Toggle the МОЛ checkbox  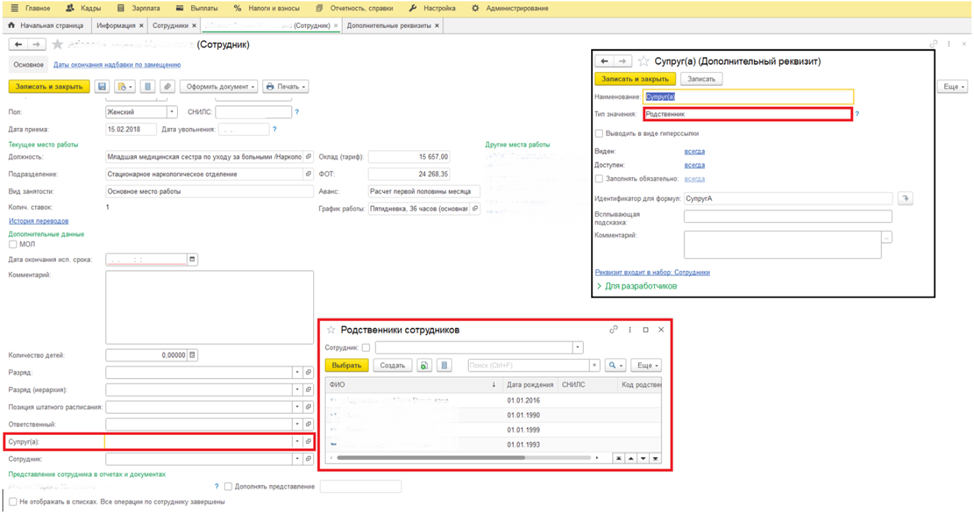(x=12, y=244)
